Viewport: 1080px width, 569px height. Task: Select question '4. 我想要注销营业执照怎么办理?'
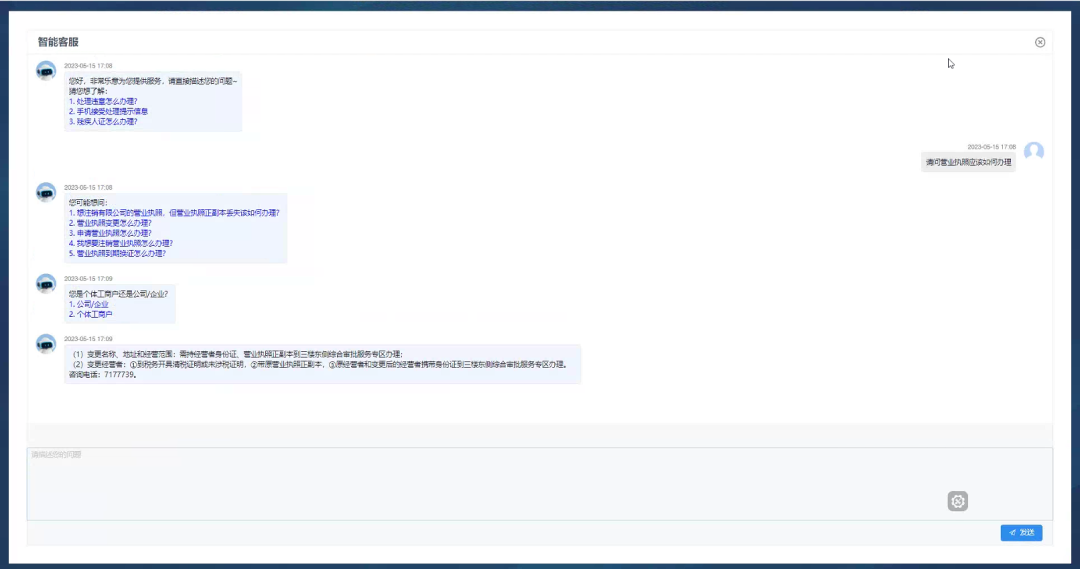point(121,243)
